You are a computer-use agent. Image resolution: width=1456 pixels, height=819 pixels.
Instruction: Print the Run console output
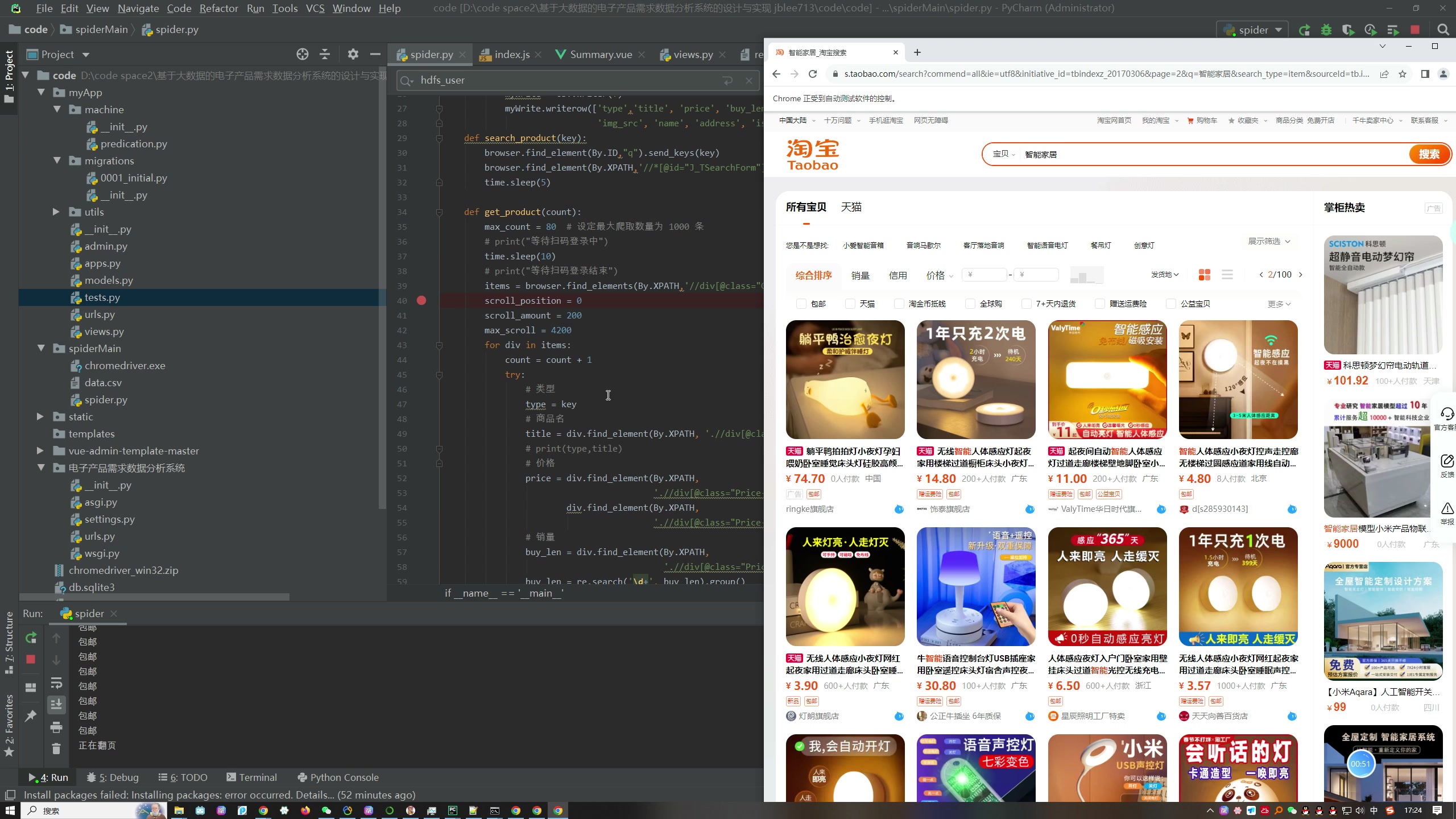point(56,727)
